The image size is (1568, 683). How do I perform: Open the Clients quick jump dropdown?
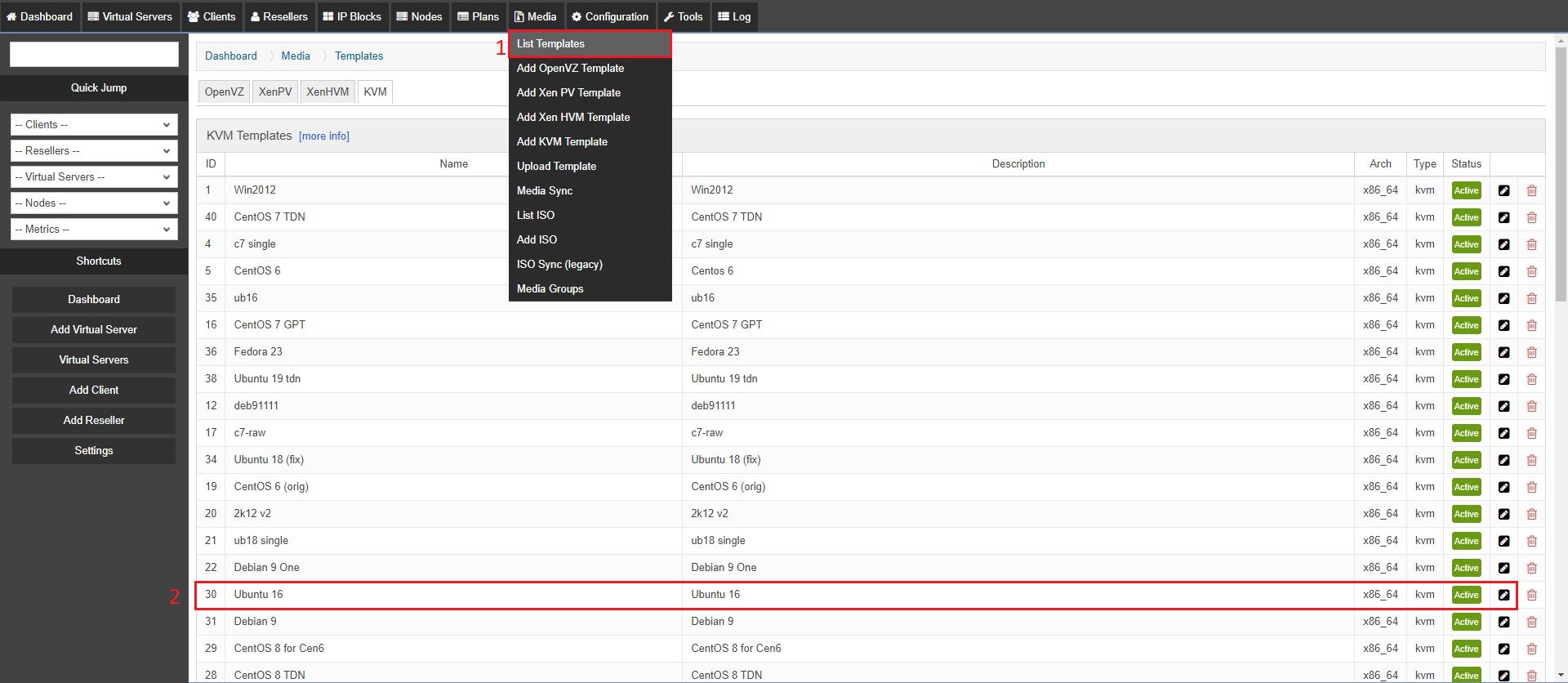(94, 125)
